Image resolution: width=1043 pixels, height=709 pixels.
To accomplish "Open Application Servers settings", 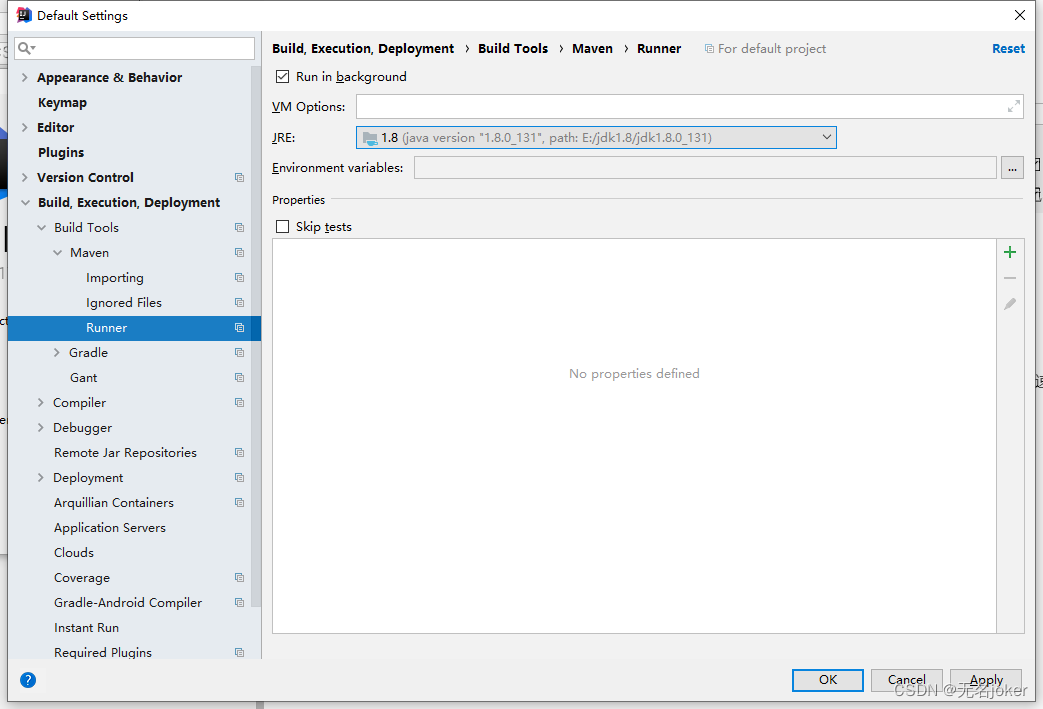I will [110, 527].
